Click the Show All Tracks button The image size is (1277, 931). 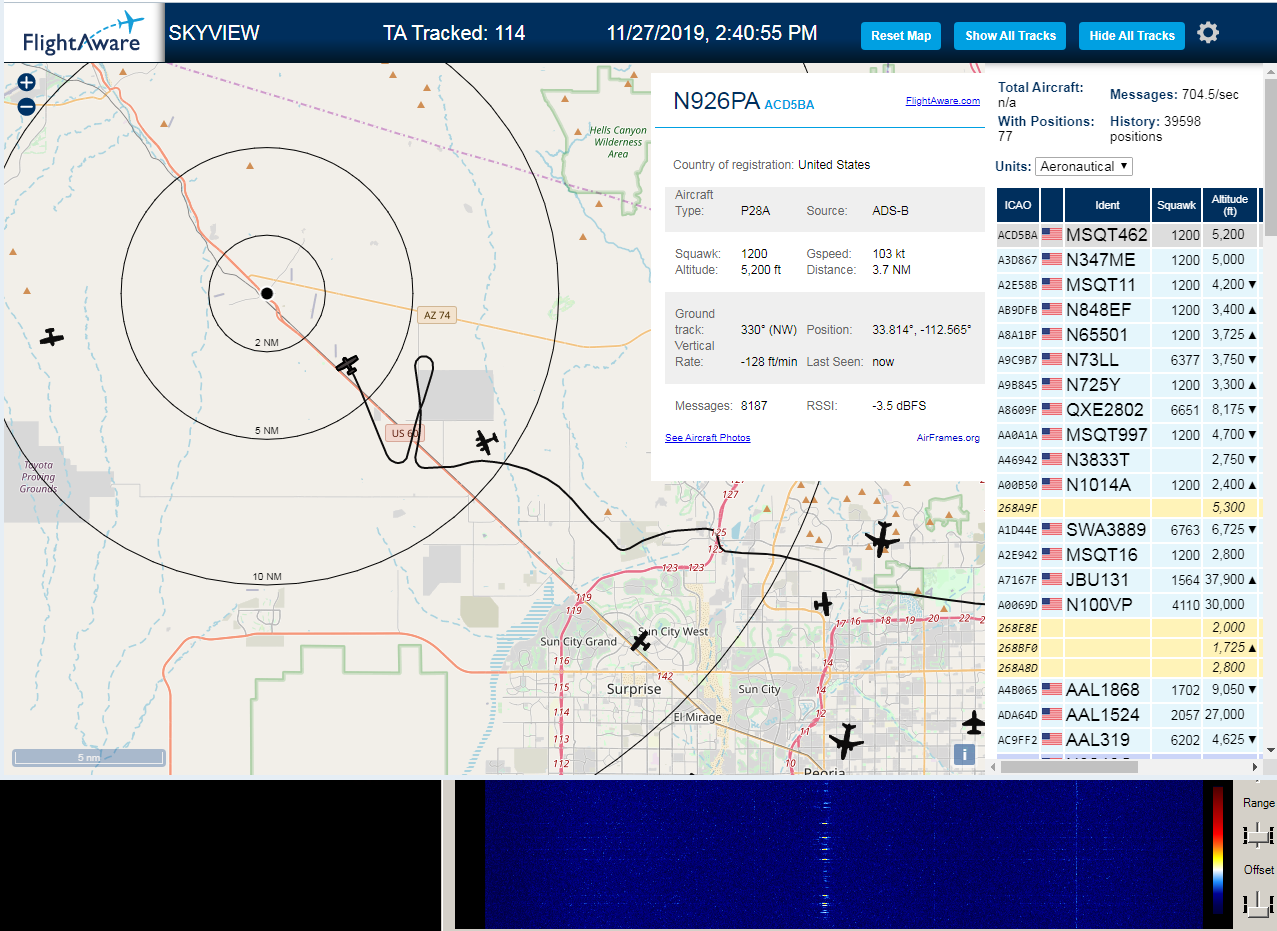click(1010, 36)
